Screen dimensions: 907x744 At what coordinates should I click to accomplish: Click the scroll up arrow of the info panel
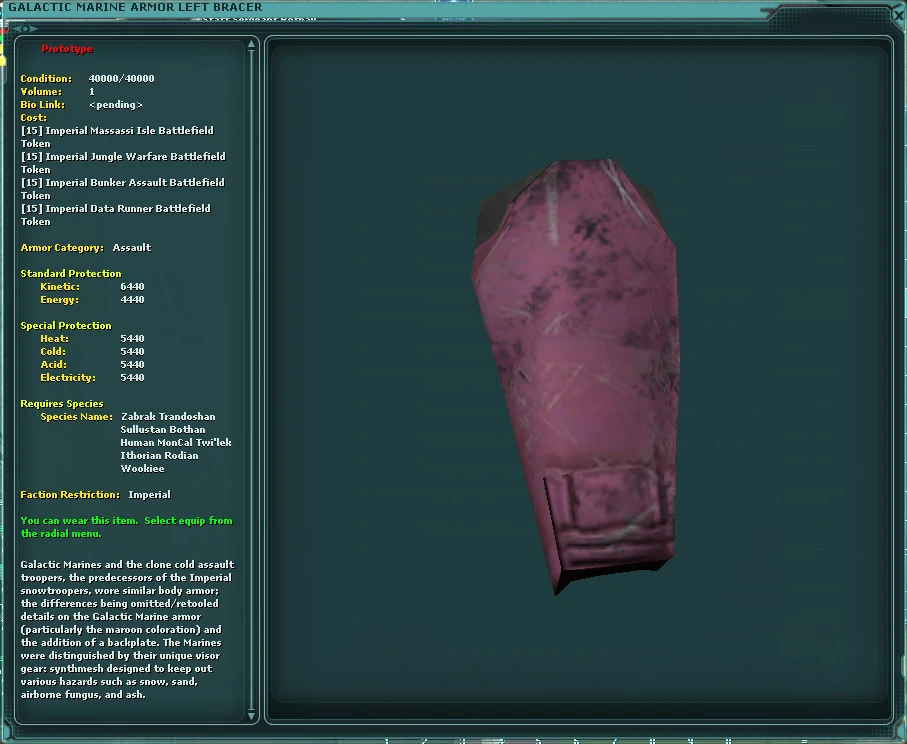click(251, 45)
